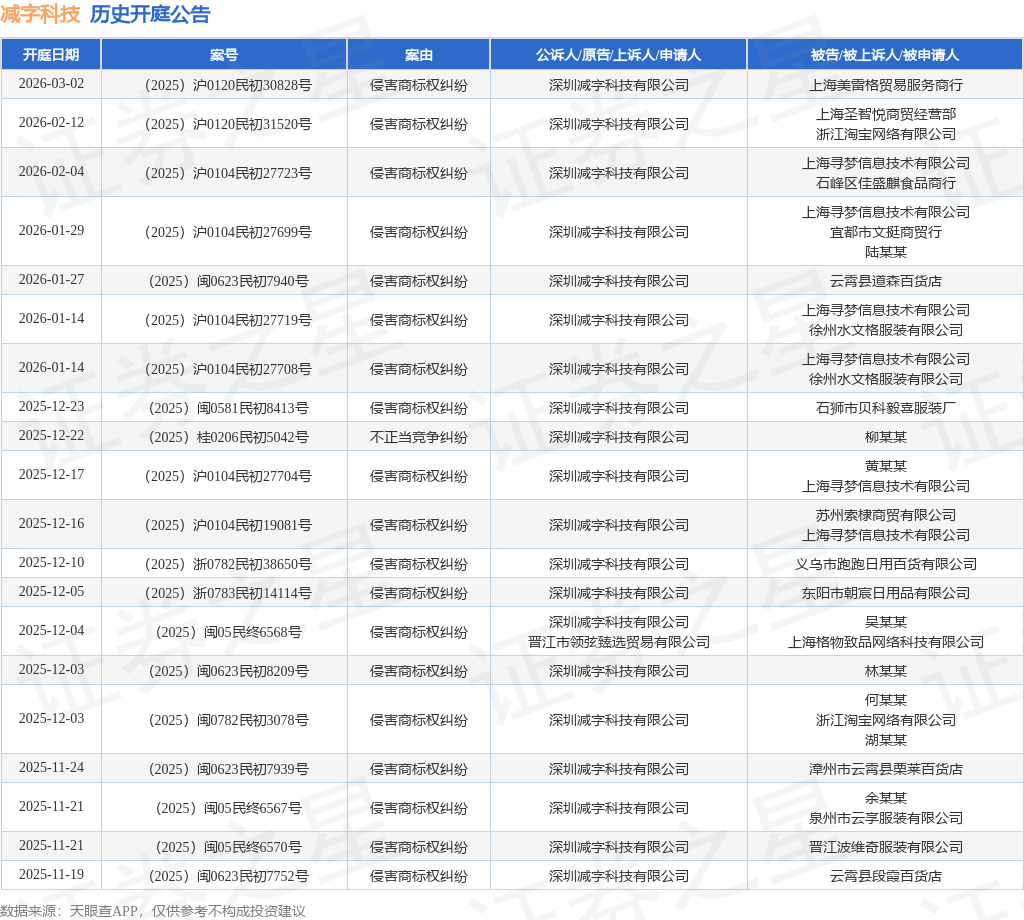Click date cell 2025-12-16
Viewport: 1024px width, 920px height.
click(51, 524)
